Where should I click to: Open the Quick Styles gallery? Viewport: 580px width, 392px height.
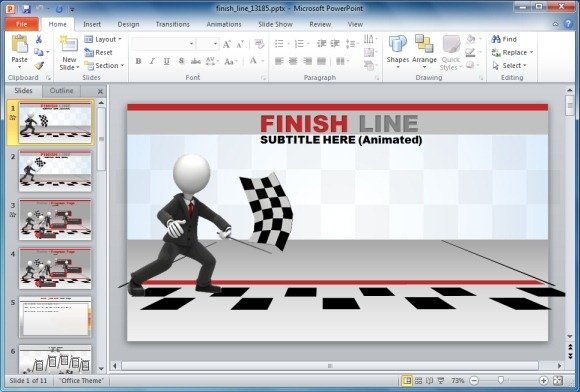tap(451, 53)
